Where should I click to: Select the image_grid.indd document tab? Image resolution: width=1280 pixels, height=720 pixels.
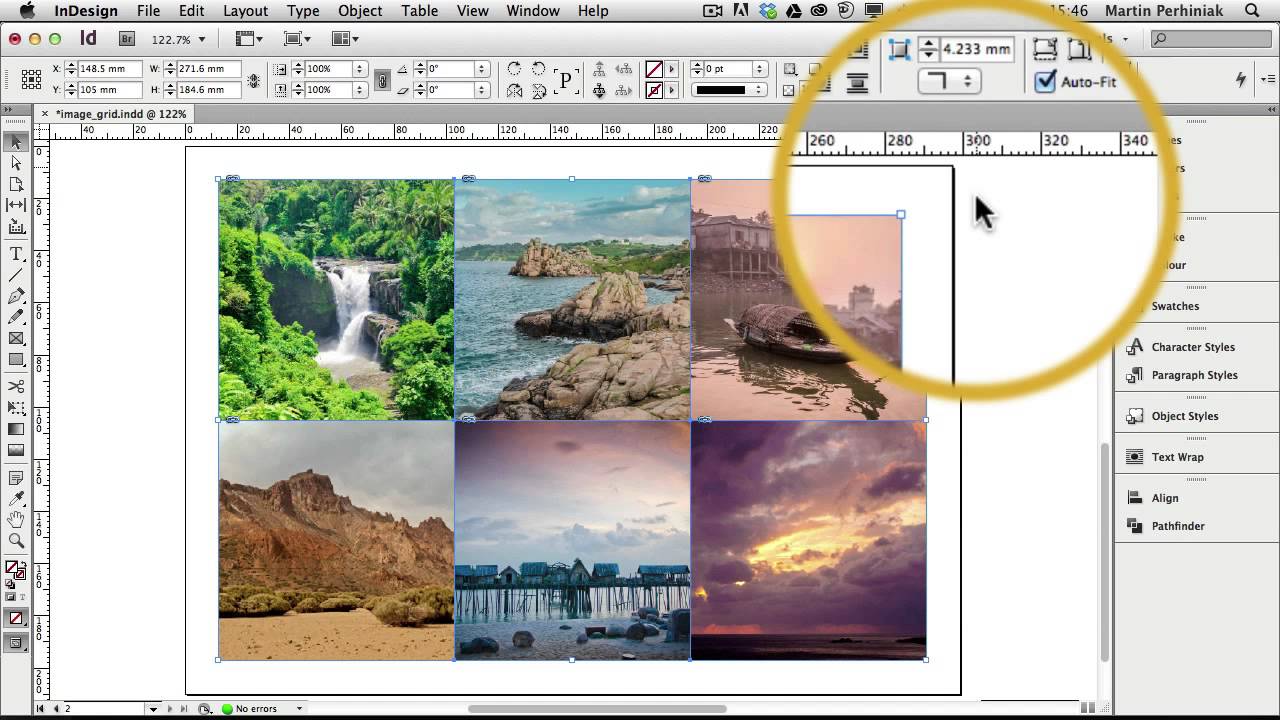tap(121, 114)
